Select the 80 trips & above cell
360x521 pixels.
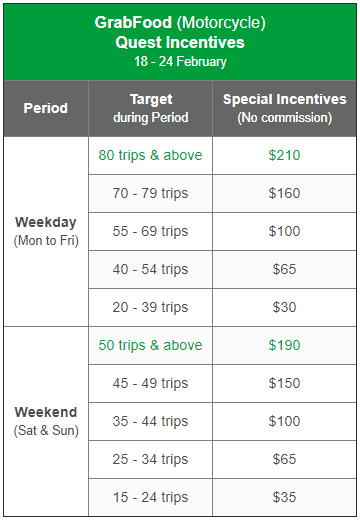tap(150, 155)
